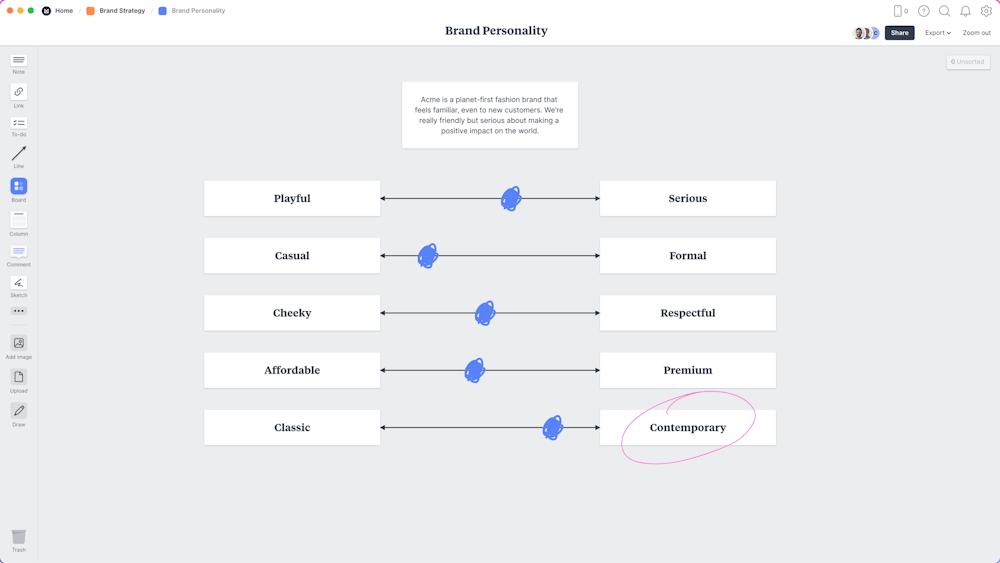Select the Draw pencil tool
The width and height of the screenshot is (1000, 563).
(18, 411)
